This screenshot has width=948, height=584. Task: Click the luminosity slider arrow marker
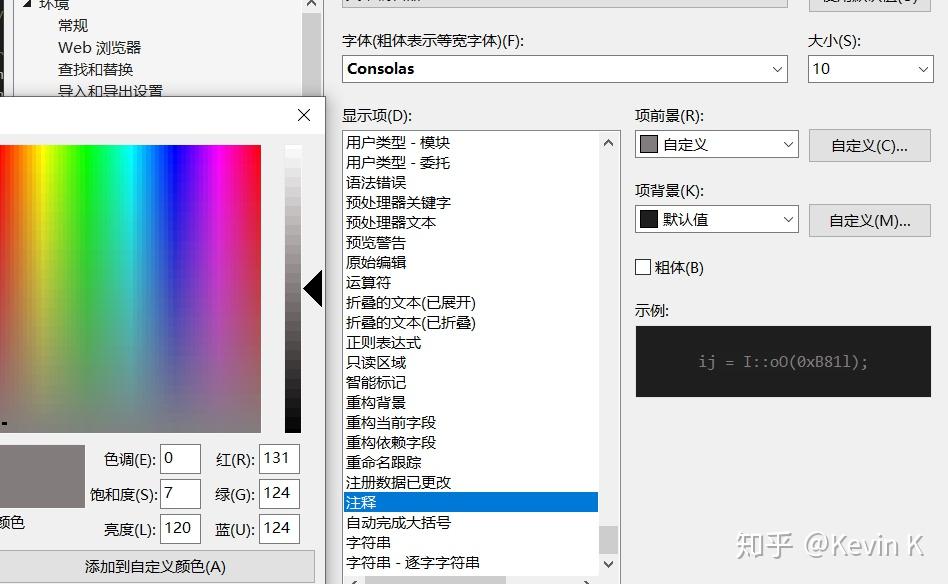[313, 288]
